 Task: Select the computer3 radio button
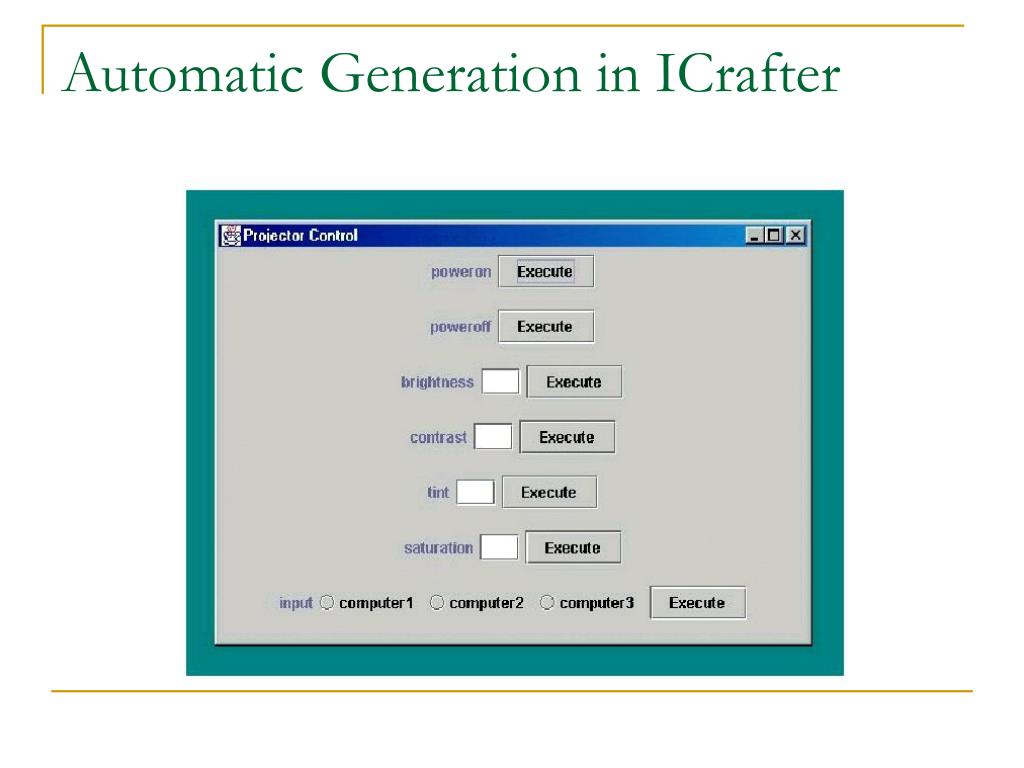tap(547, 603)
